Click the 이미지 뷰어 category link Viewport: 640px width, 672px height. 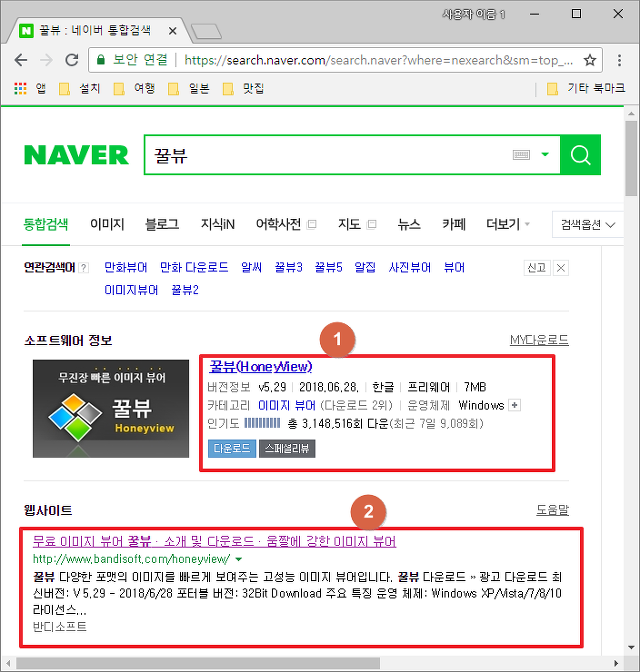click(x=287, y=405)
